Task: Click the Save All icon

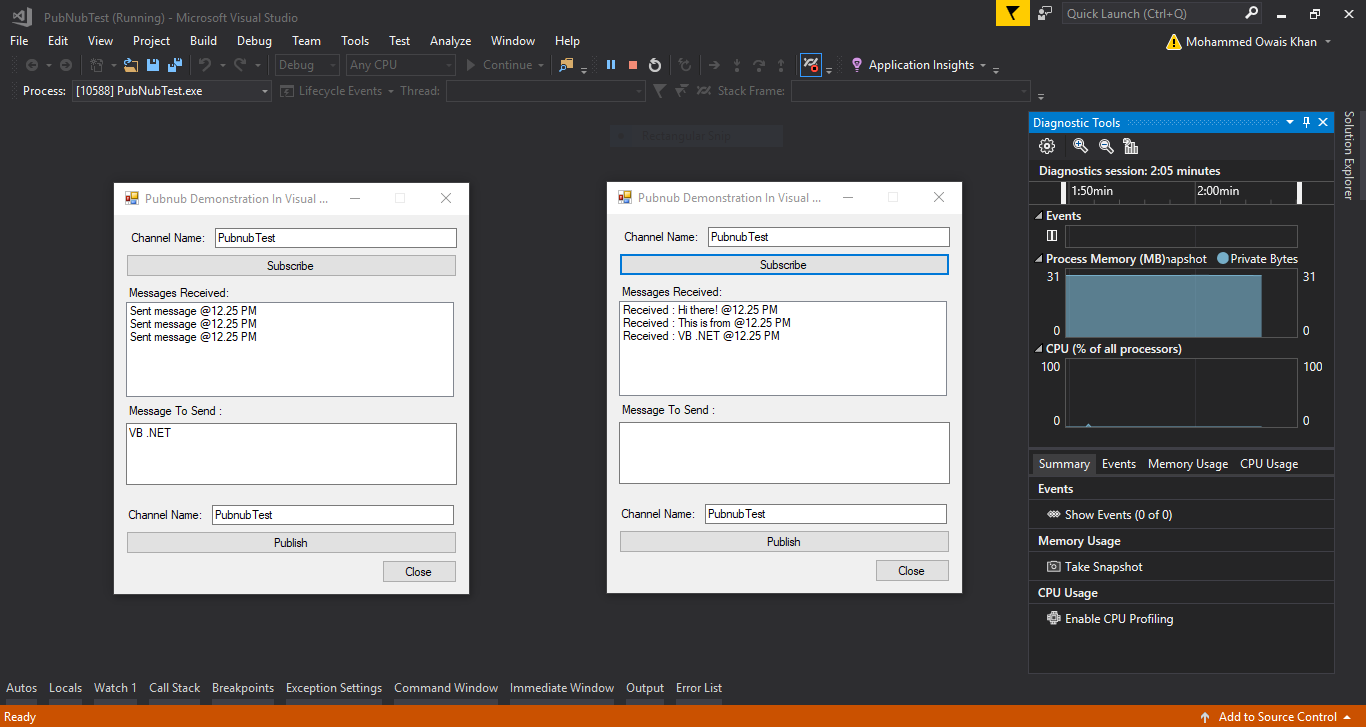Action: tap(174, 65)
